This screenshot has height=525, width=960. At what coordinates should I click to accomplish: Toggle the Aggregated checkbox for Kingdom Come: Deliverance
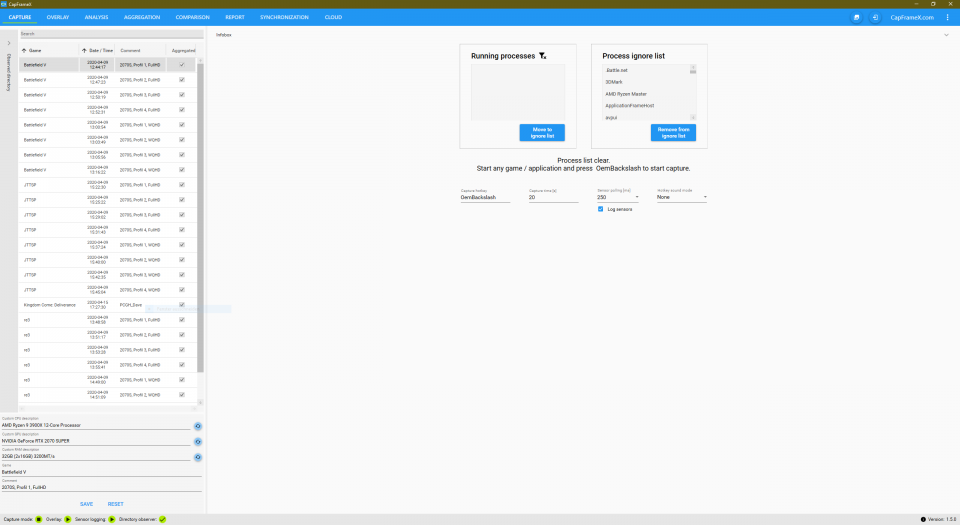[182, 305]
